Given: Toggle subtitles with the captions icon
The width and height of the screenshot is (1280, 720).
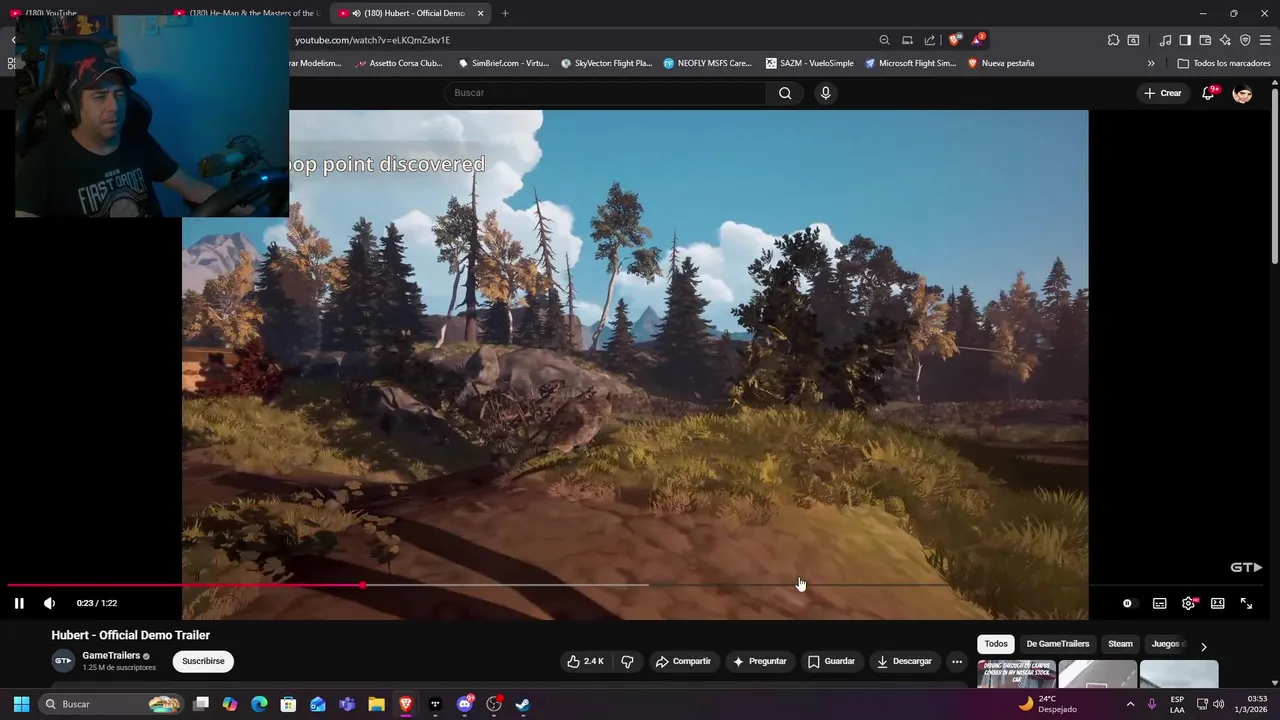Looking at the screenshot, I should tap(1159, 603).
